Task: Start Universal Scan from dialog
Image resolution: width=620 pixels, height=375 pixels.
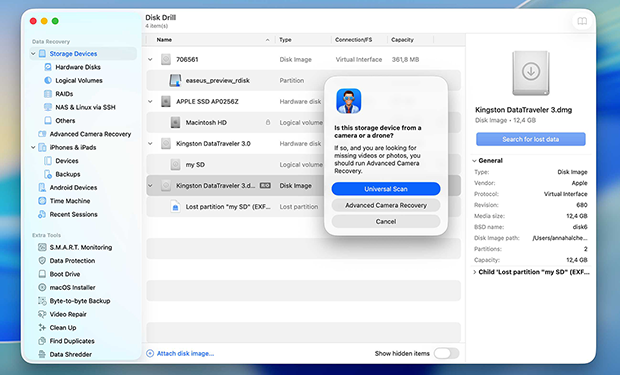Action: coord(386,189)
